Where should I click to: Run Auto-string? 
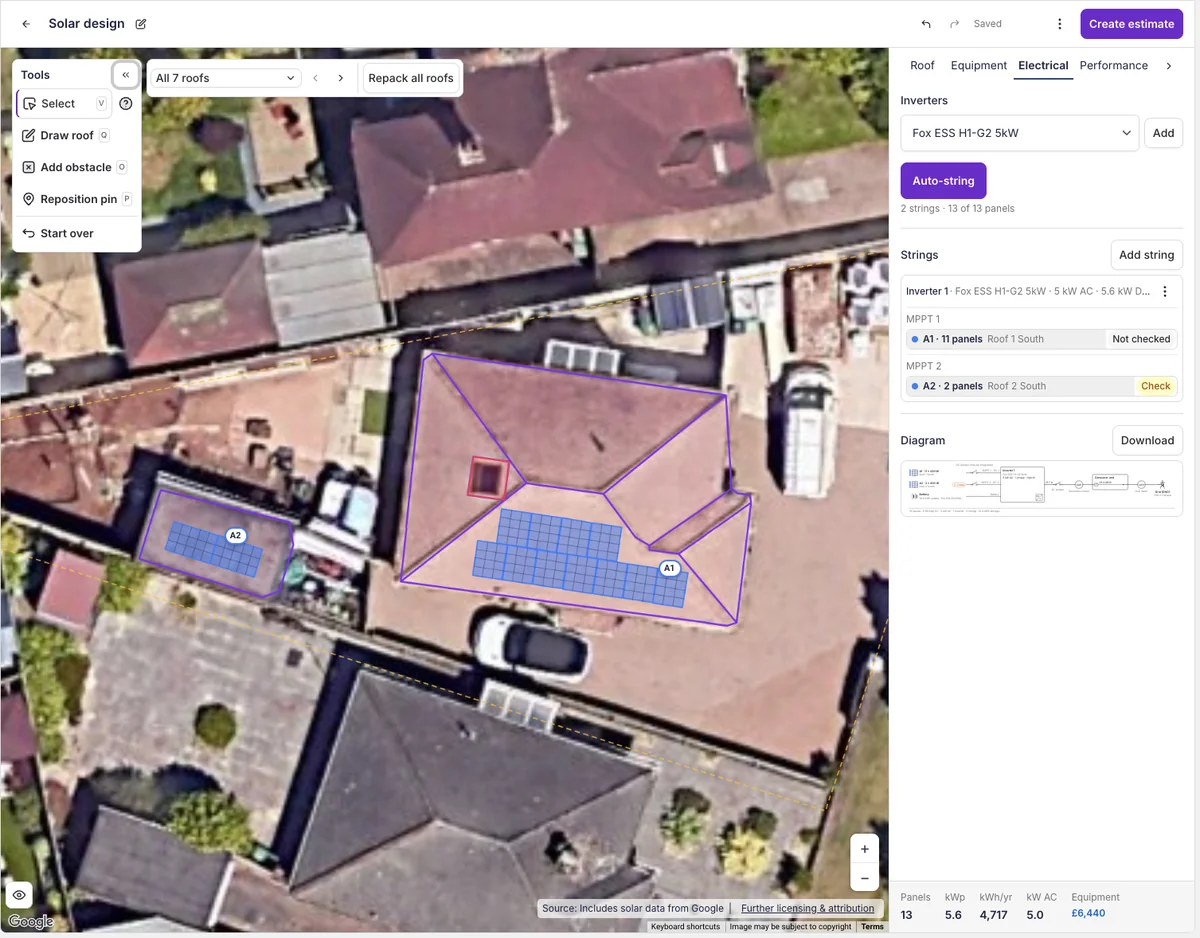(944, 181)
